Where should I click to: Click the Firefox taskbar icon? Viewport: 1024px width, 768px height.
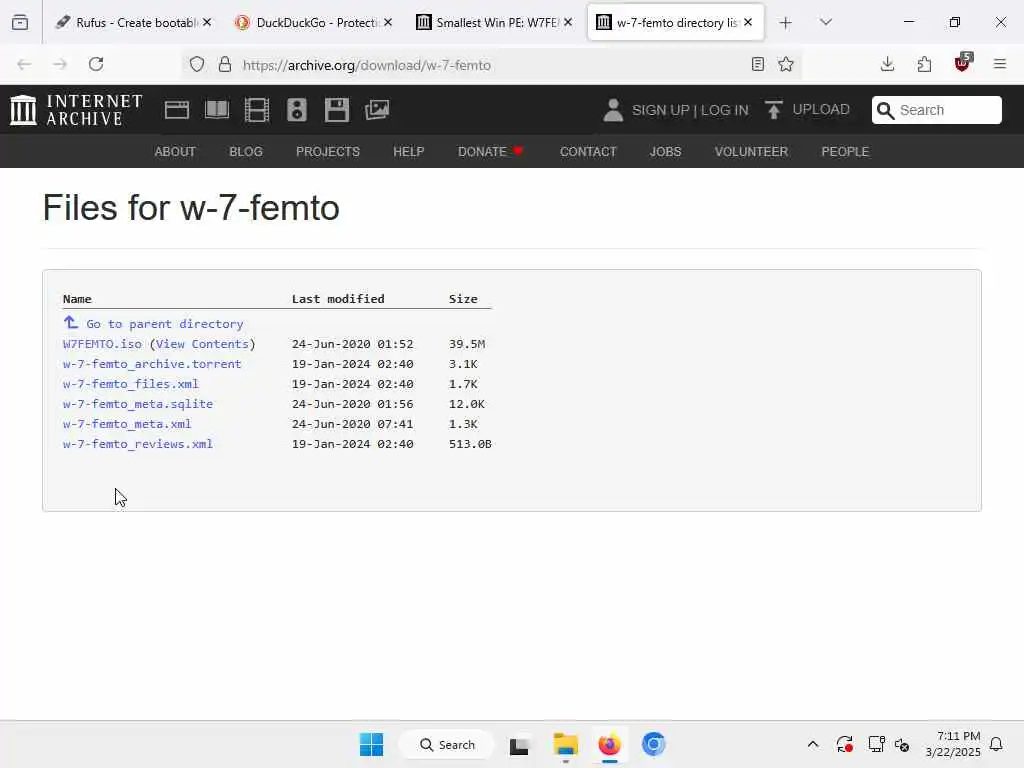pos(609,744)
